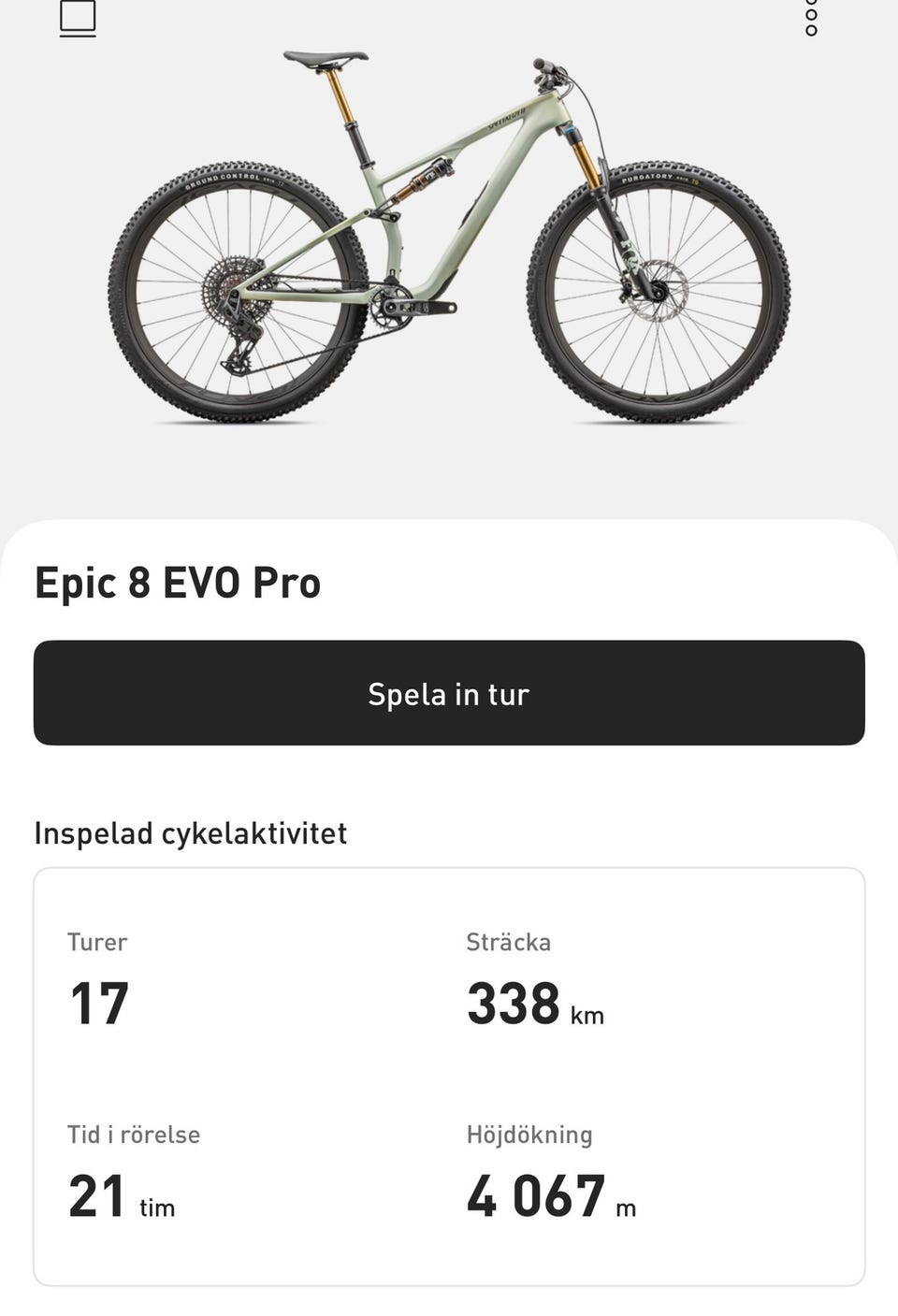The height and width of the screenshot is (1316, 898).
Task: Open the Epic 8 EVO Pro bike photo
Action: (449, 238)
